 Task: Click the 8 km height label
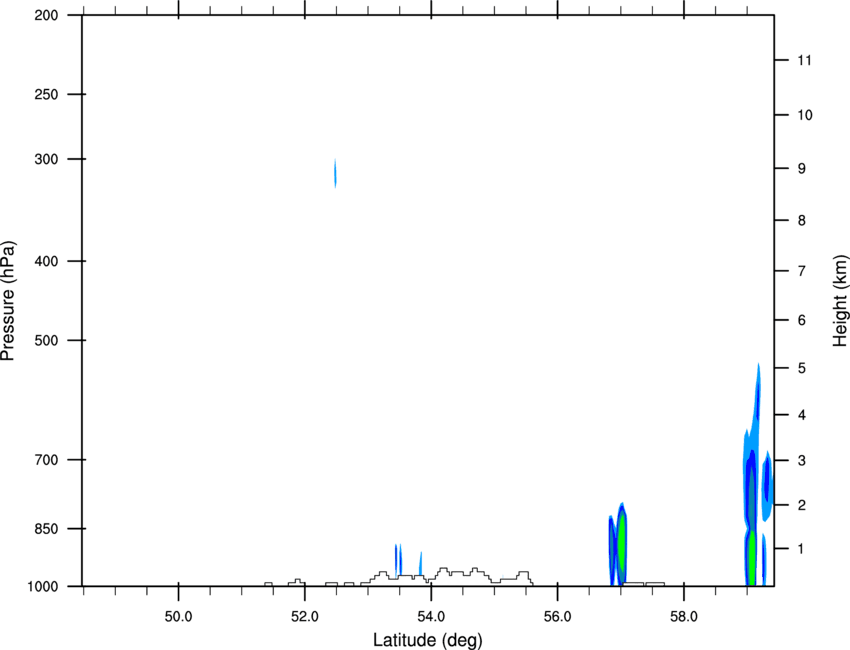802,221
